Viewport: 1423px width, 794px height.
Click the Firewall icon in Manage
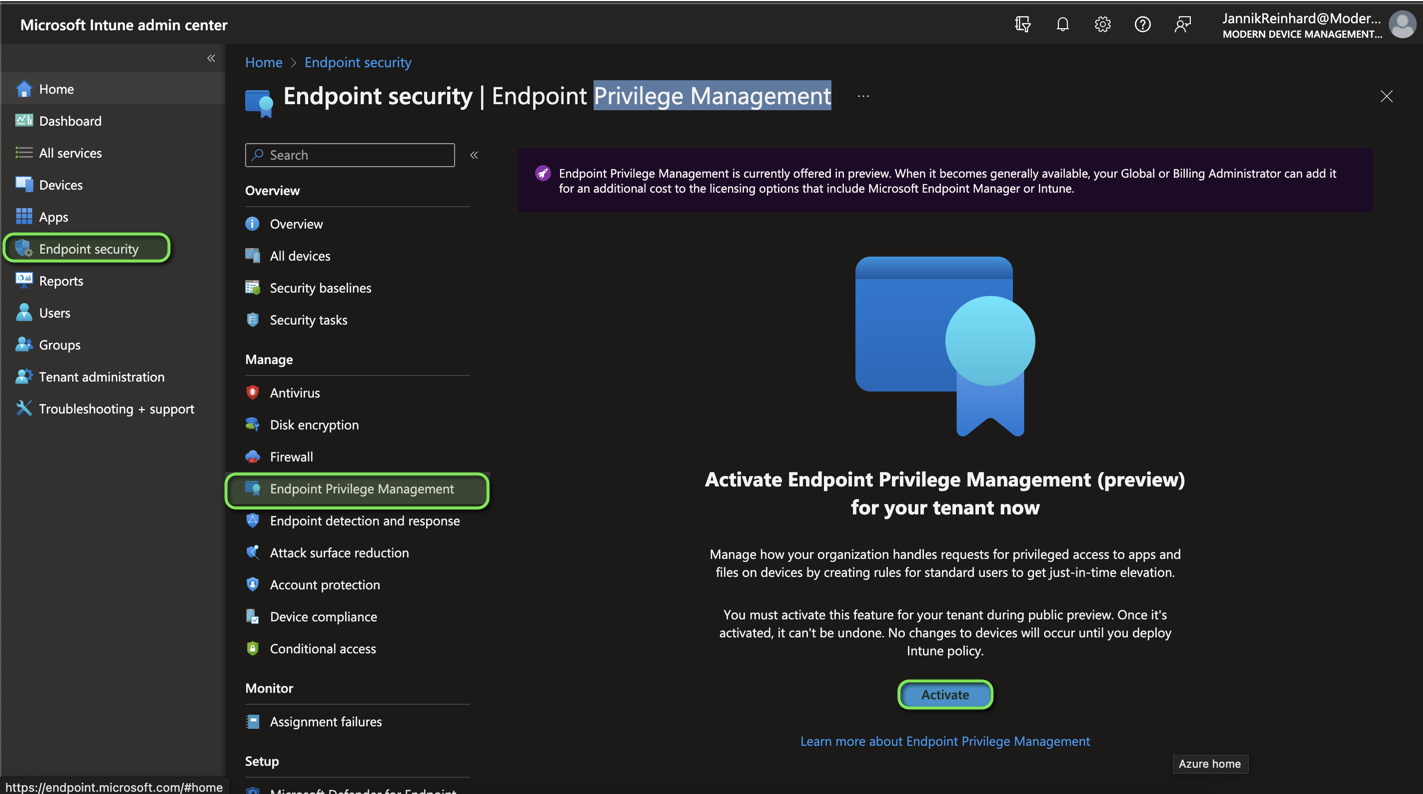[x=253, y=457]
